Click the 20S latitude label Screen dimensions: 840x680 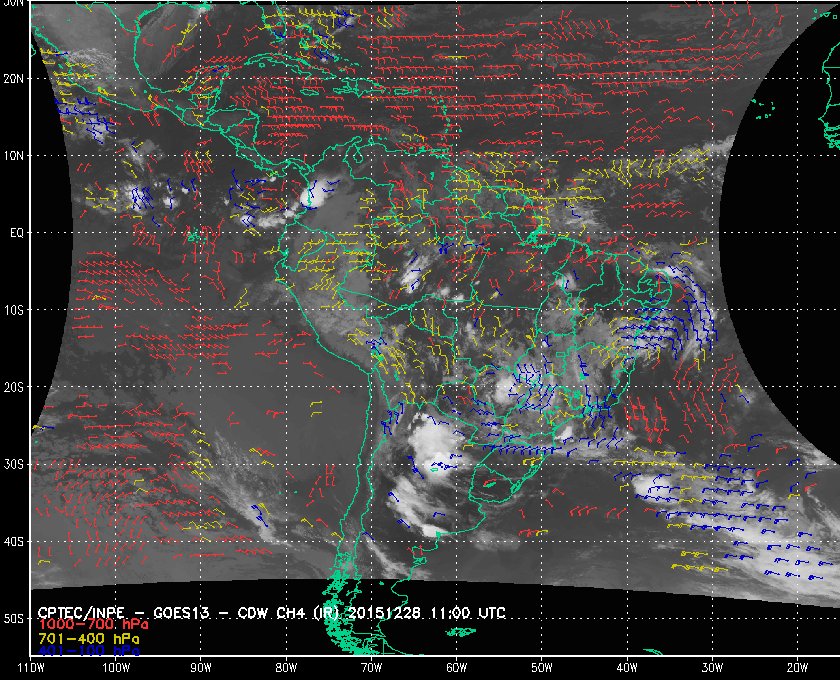tap(13, 387)
